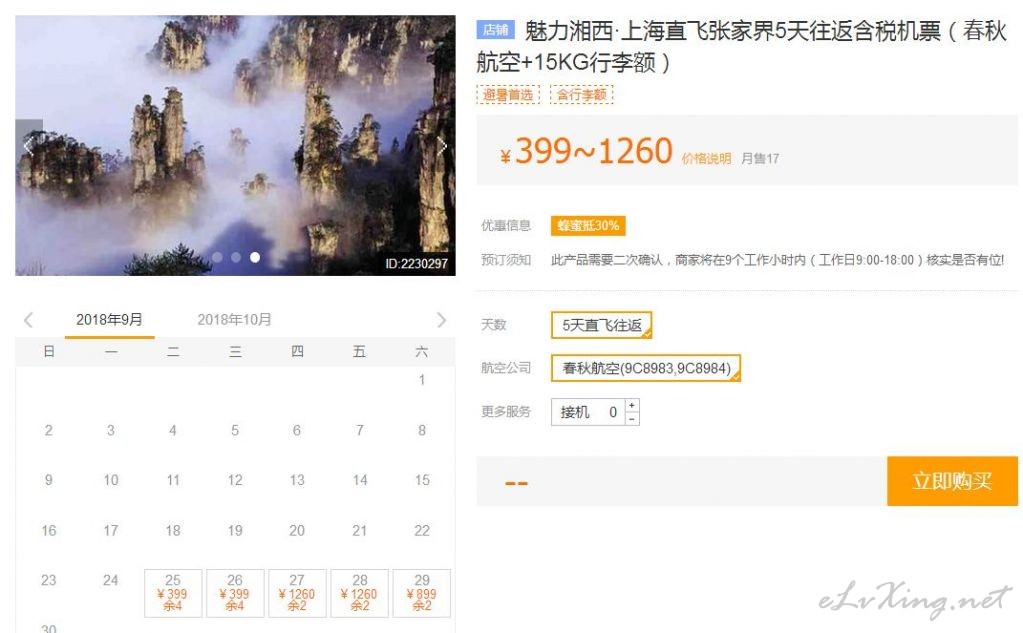1023x633 pixels.
Task: Pick September 28 priced ¥1260
Action: tap(359, 593)
